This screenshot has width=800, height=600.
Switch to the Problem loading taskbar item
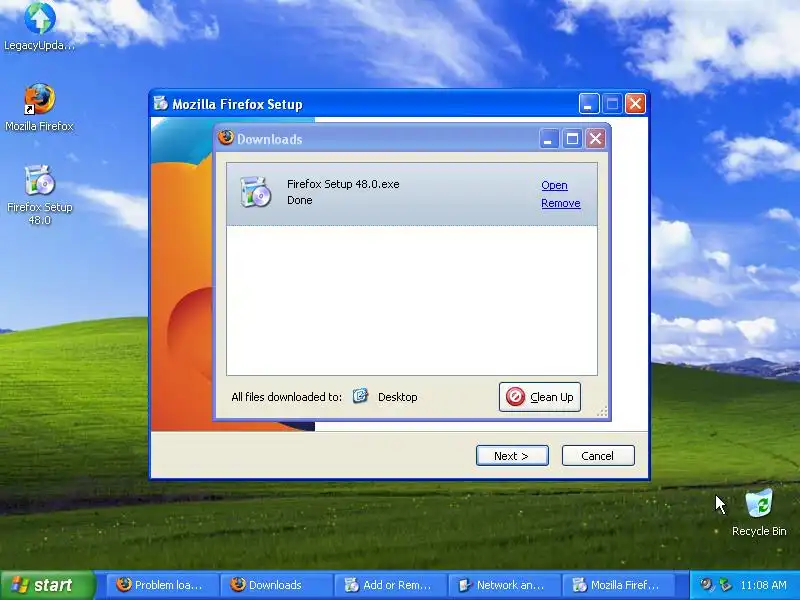(162, 585)
